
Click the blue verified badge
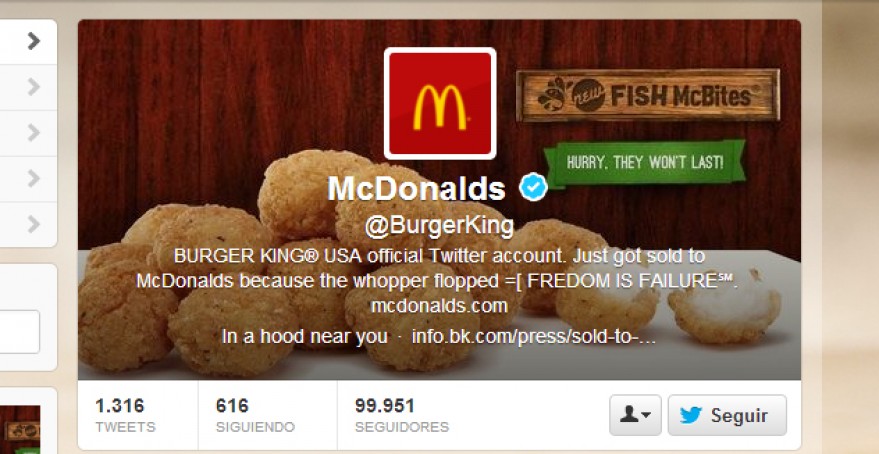point(533,188)
